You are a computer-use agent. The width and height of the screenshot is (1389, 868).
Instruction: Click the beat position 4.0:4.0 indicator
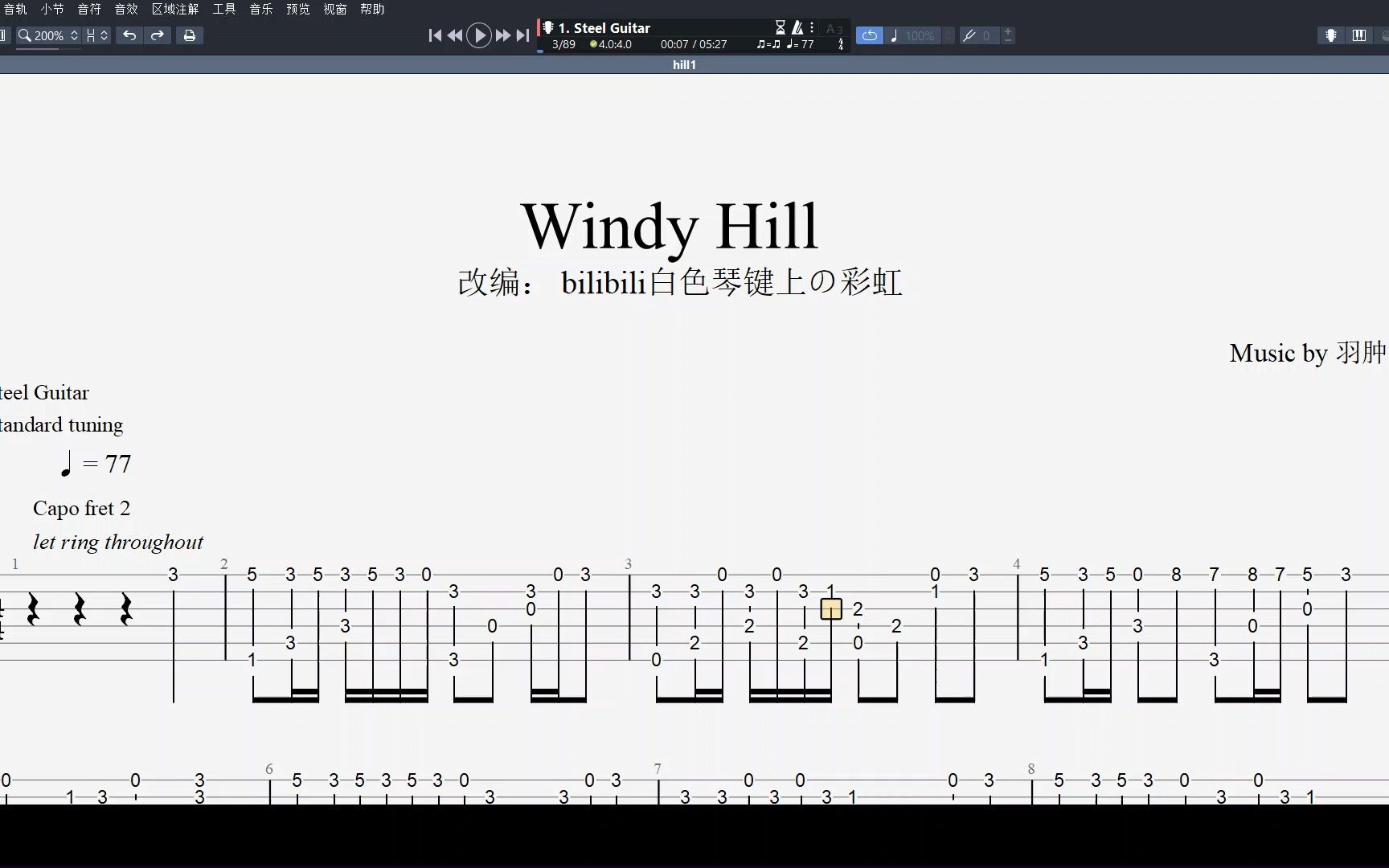coord(611,44)
